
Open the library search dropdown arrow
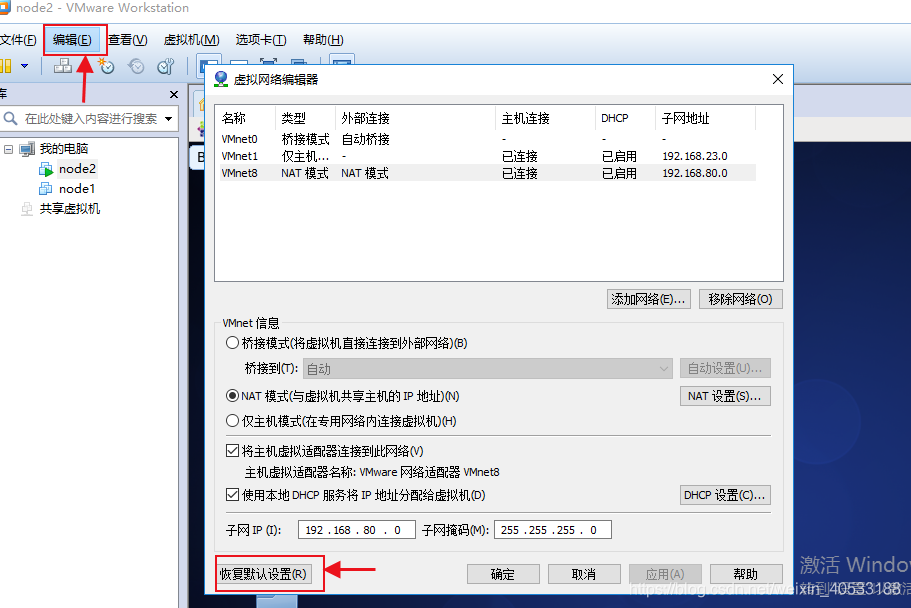pyautogui.click(x=168, y=119)
